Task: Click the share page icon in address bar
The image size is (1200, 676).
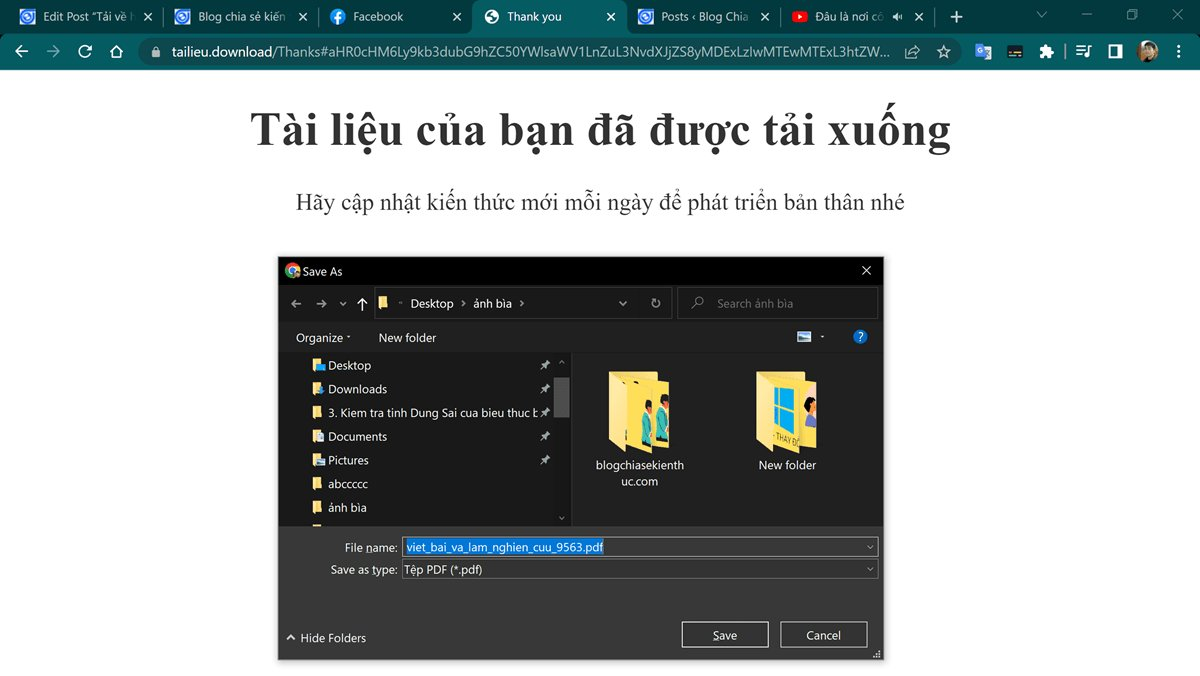Action: (912, 52)
